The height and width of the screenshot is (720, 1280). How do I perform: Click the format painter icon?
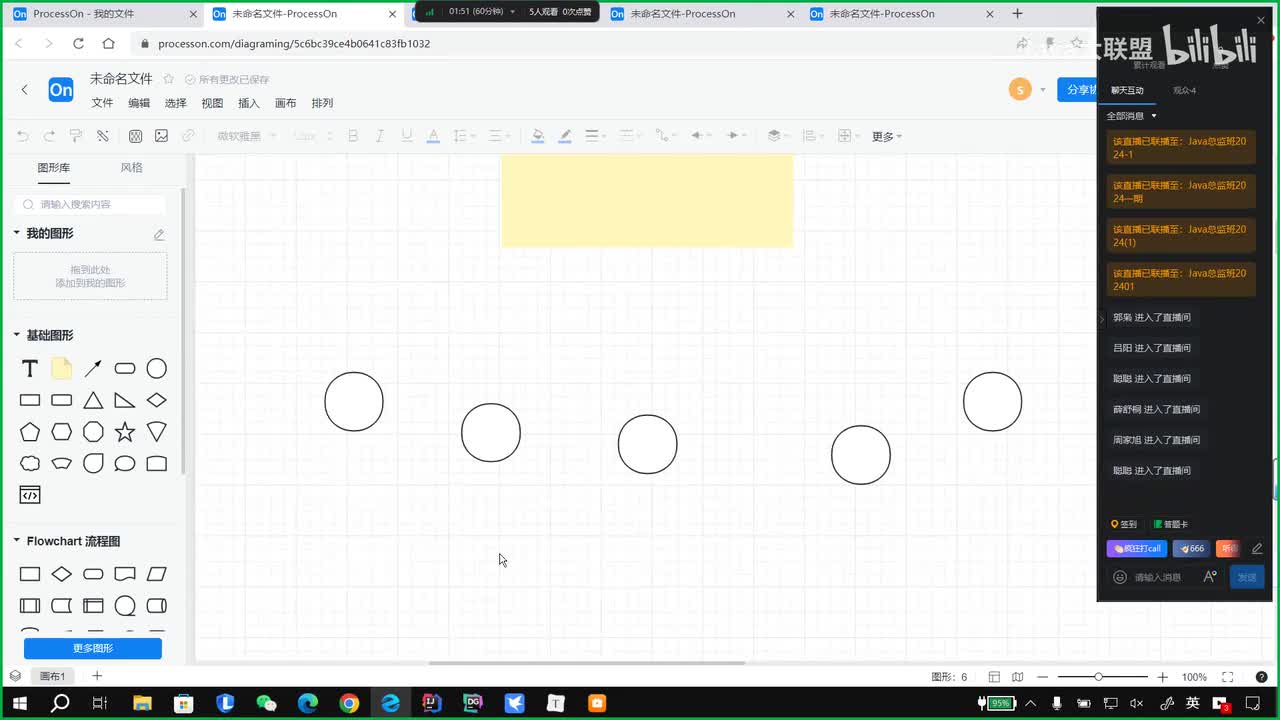click(75, 136)
